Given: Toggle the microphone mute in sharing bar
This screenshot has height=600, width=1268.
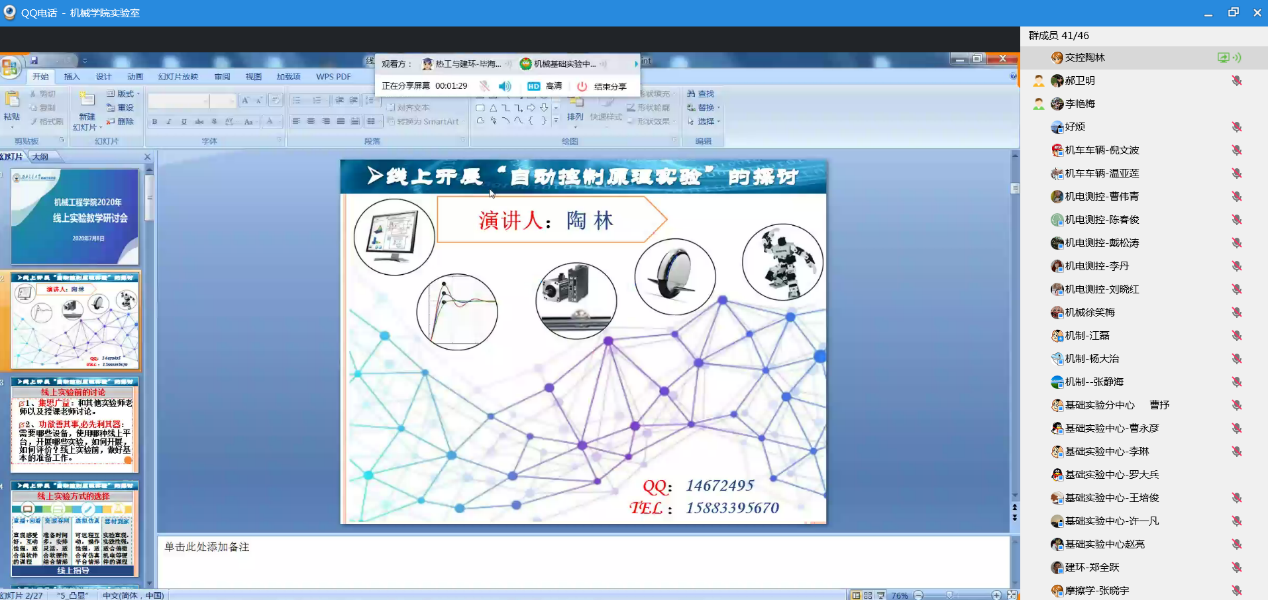Looking at the screenshot, I should click(485, 87).
